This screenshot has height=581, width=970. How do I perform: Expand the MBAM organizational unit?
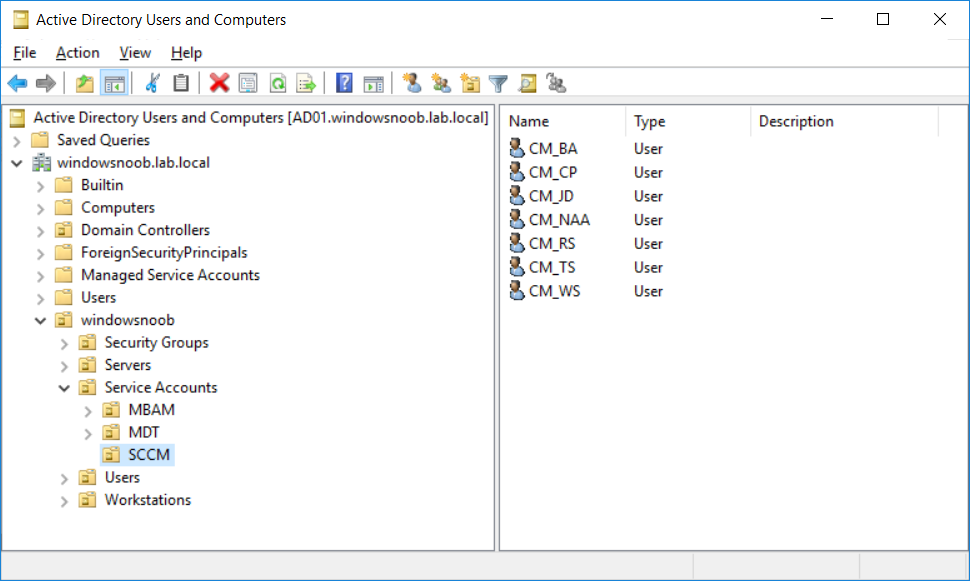88,411
